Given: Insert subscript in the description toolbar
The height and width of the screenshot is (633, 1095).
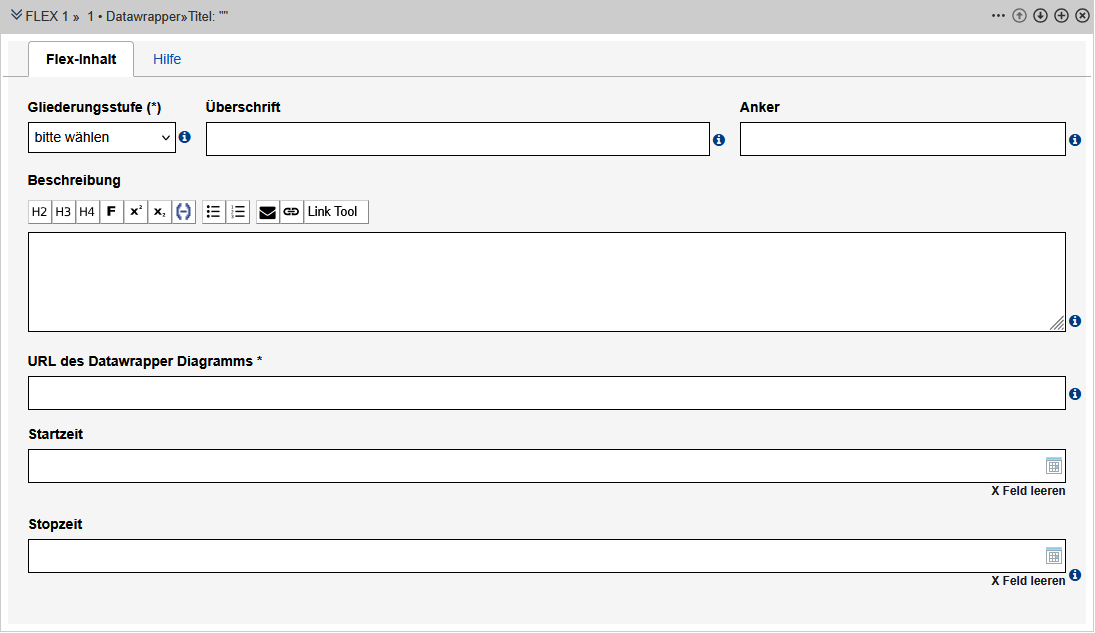Looking at the screenshot, I should [x=160, y=212].
